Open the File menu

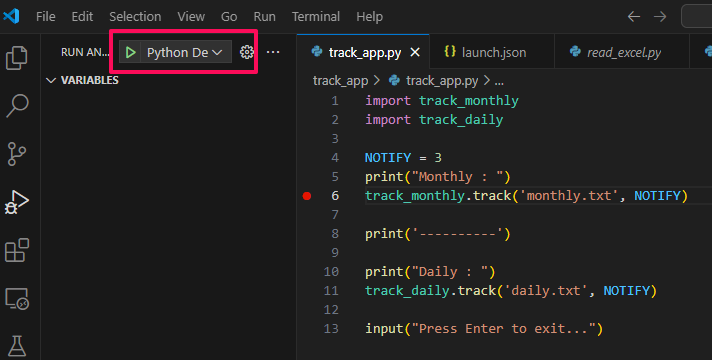click(45, 17)
